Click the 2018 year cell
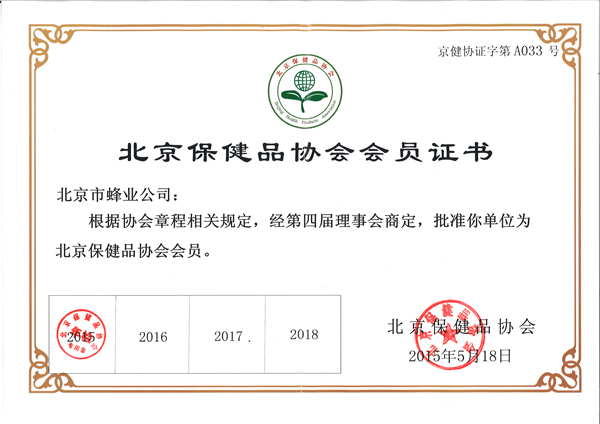 303,334
